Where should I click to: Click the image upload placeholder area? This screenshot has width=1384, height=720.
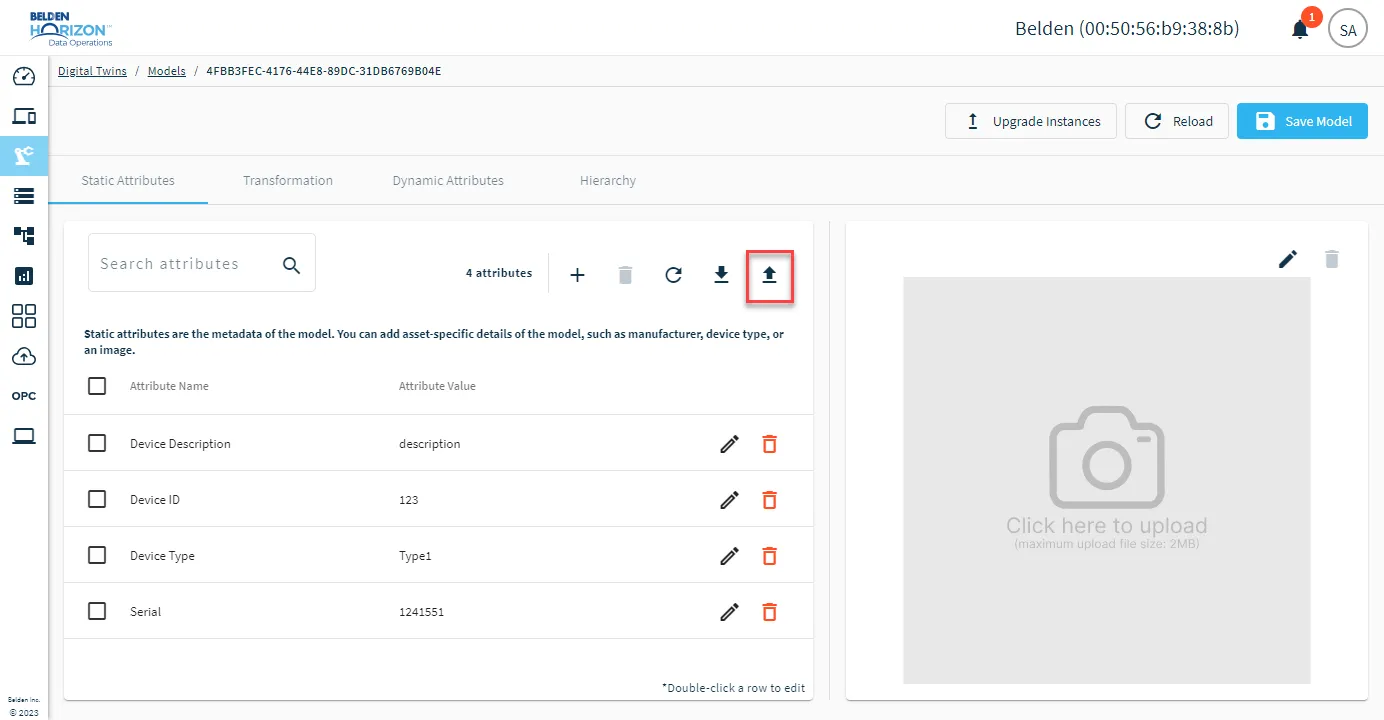point(1107,481)
